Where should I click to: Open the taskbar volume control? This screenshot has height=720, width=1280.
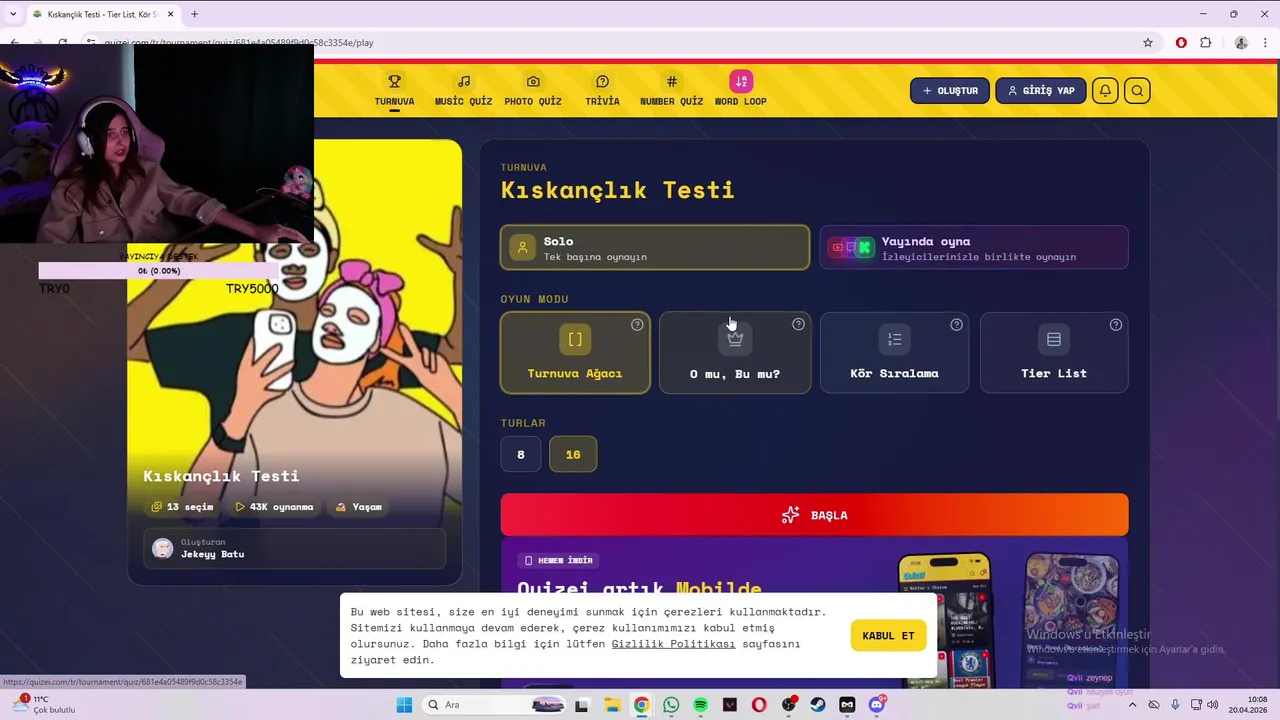pos(1212,705)
